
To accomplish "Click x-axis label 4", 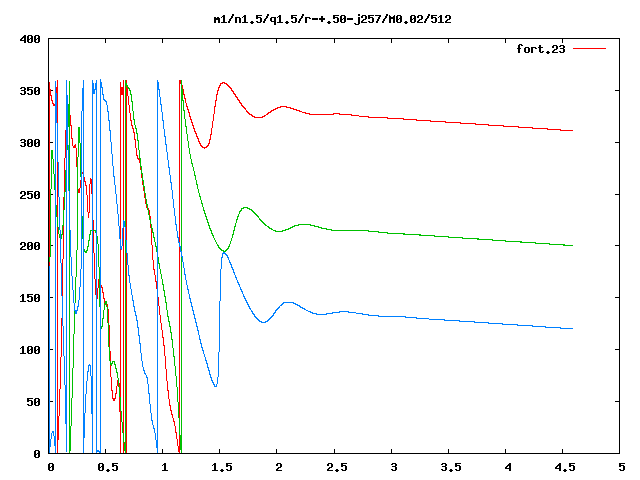I will click(x=507, y=467).
